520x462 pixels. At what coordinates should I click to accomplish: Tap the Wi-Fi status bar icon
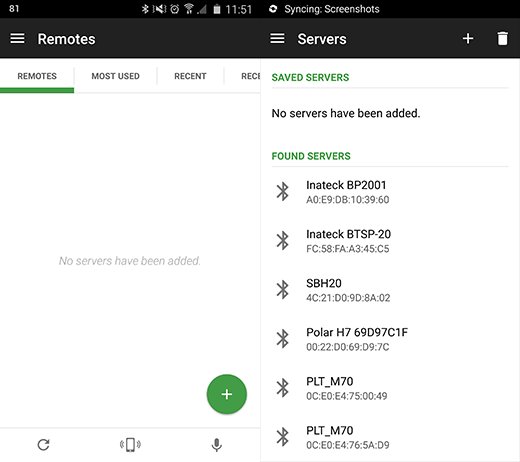[189, 9]
